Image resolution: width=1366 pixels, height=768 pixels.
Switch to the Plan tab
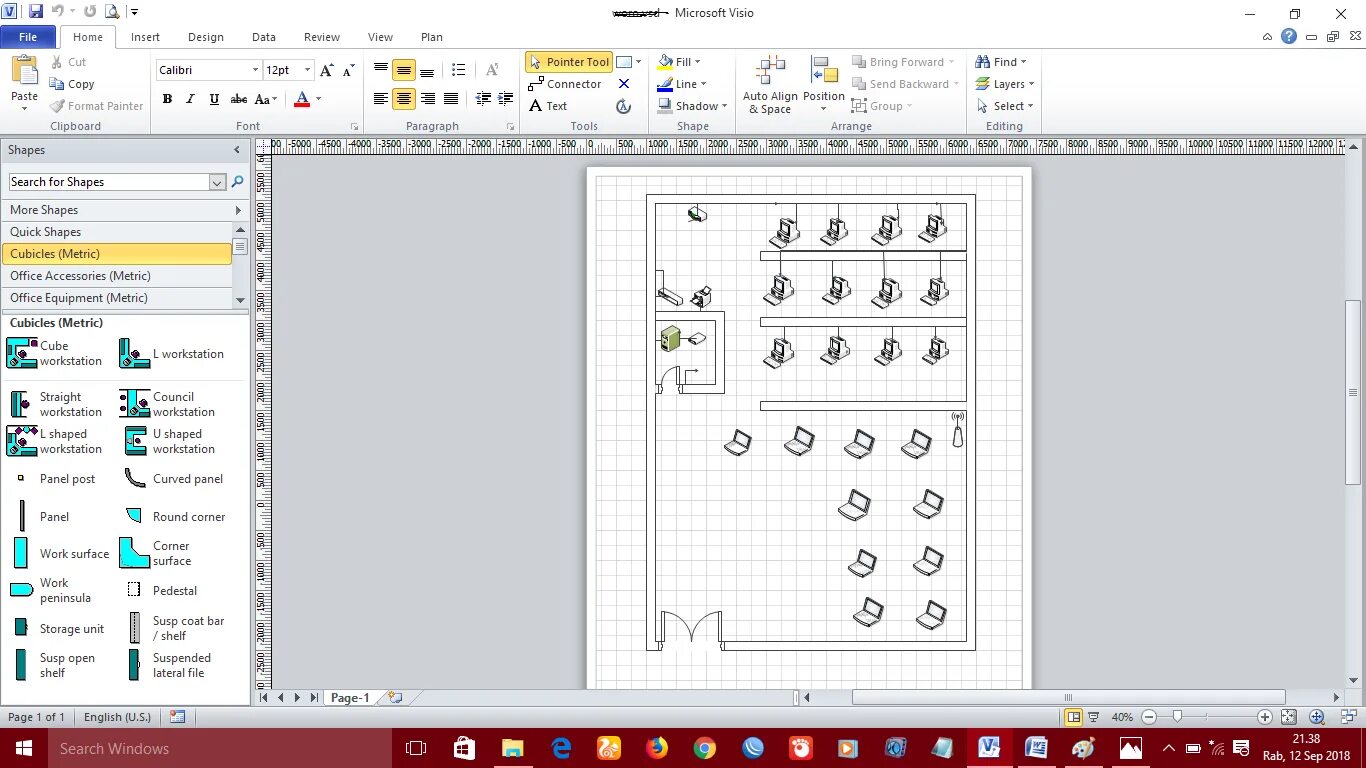pyautogui.click(x=432, y=37)
